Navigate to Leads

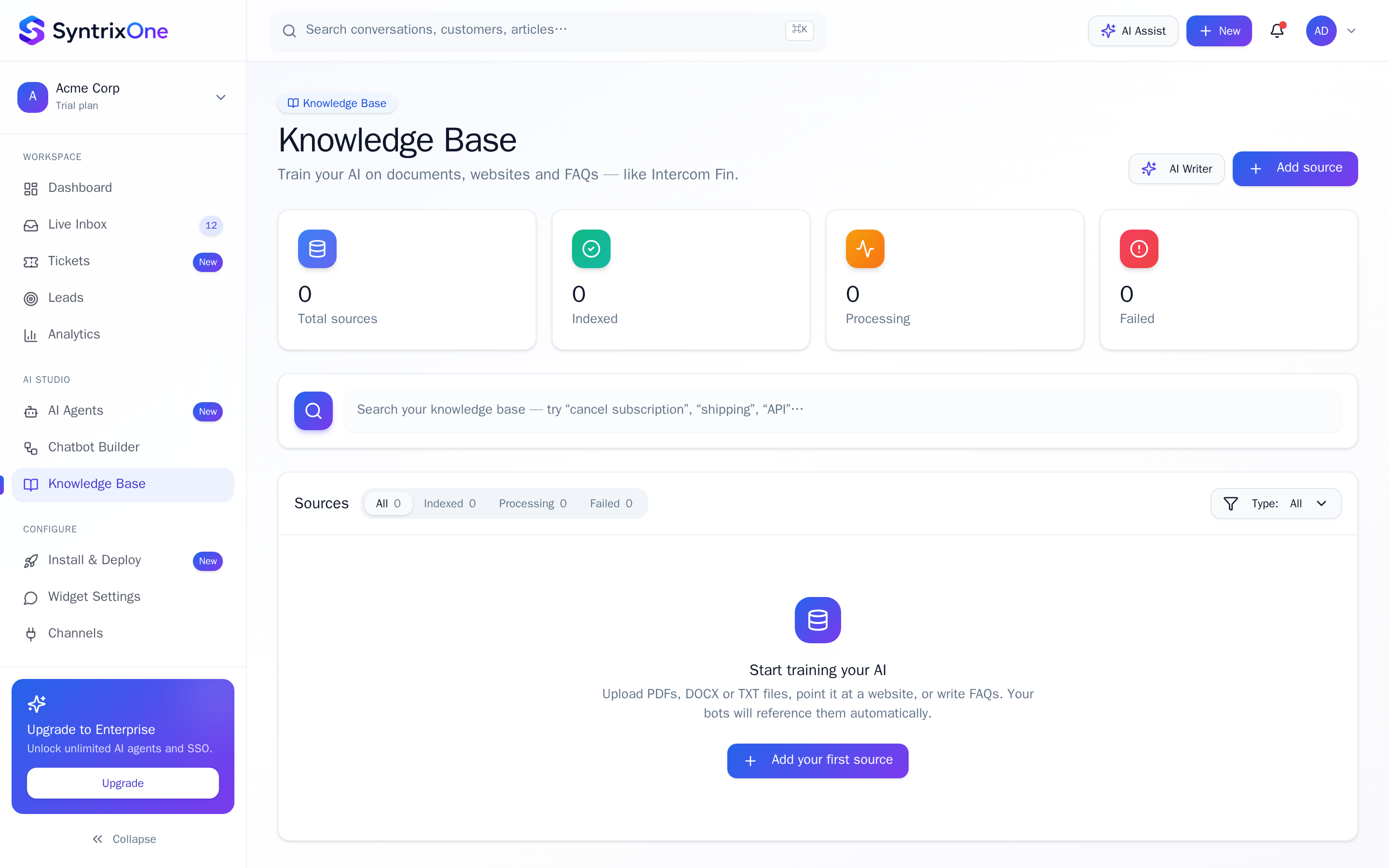click(x=123, y=298)
